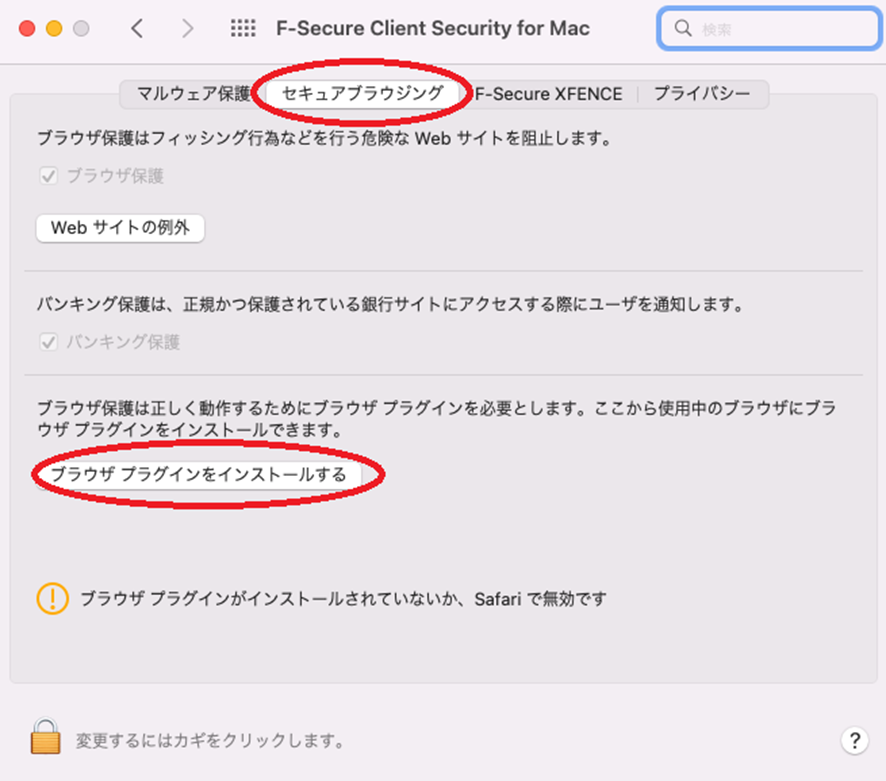Click the description starting ブラウザ保護は正しく動作する
The width and height of the screenshot is (886, 781).
(436, 419)
